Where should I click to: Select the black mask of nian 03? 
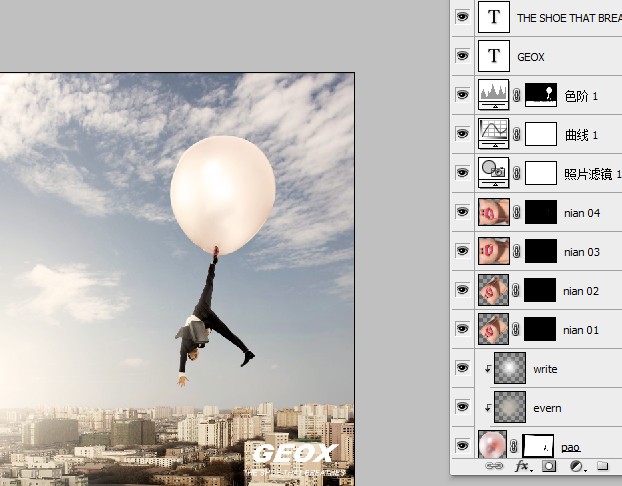click(x=541, y=251)
